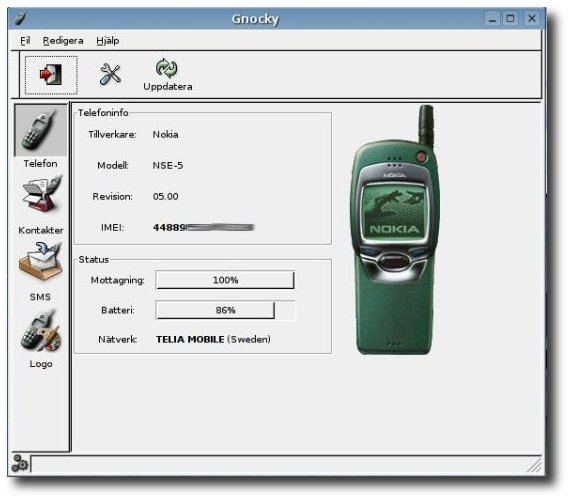Image resolution: width=570 pixels, height=500 pixels.
Task: Open the Hjälp menu
Action: [x=108, y=40]
